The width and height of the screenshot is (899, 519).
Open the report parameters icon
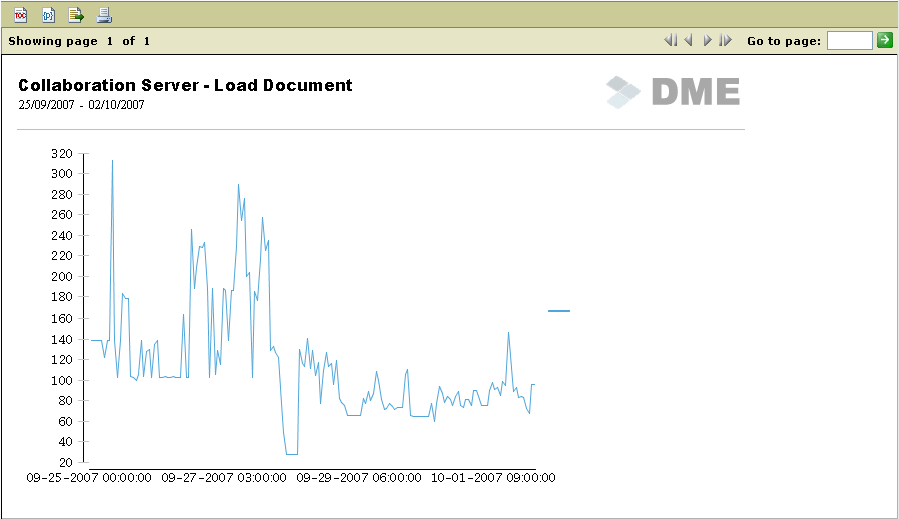(48, 14)
